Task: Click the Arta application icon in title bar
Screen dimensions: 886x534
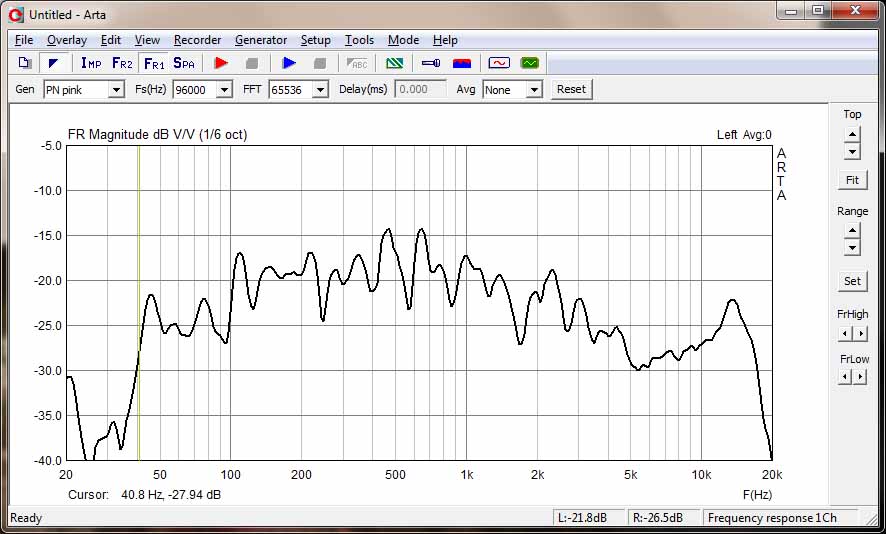Action: [x=16, y=15]
